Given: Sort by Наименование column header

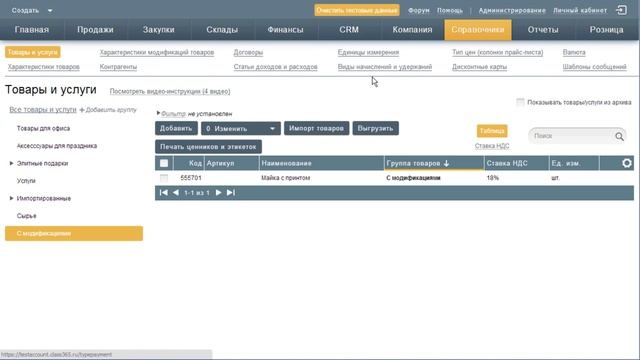Looking at the screenshot, I should [287, 163].
